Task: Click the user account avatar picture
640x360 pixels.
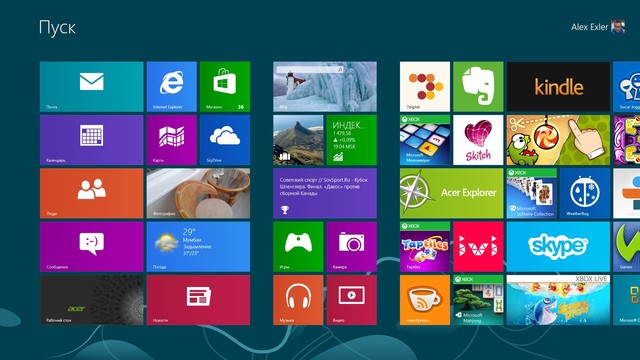Action: click(618, 27)
